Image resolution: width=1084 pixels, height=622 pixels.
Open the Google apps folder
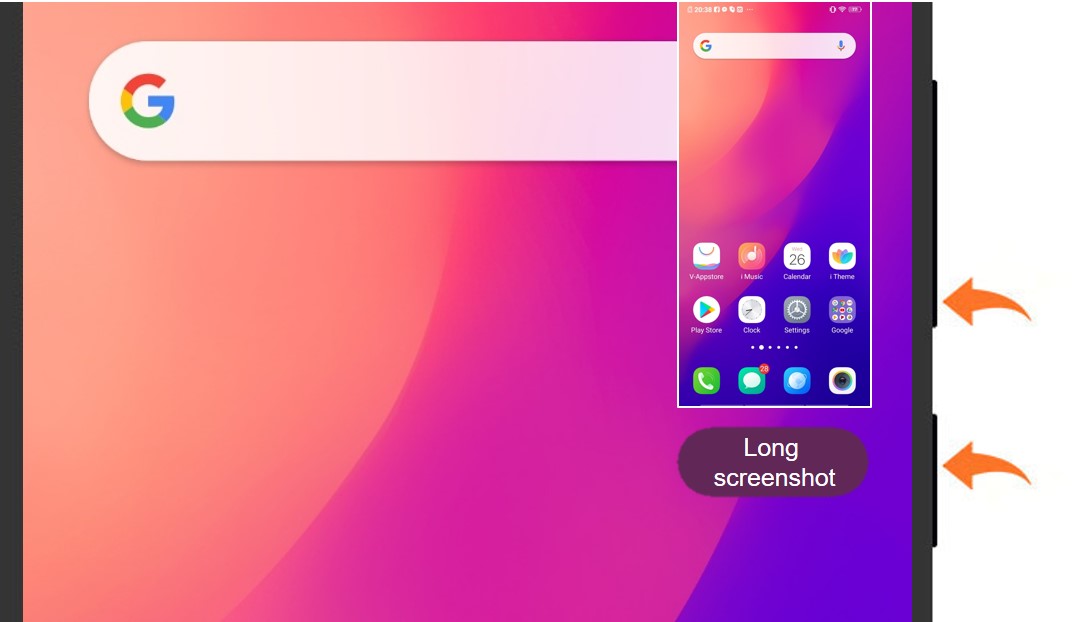tap(842, 310)
